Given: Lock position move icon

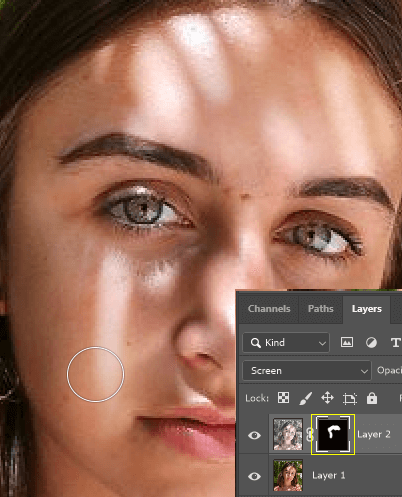Looking at the screenshot, I should (x=327, y=398).
